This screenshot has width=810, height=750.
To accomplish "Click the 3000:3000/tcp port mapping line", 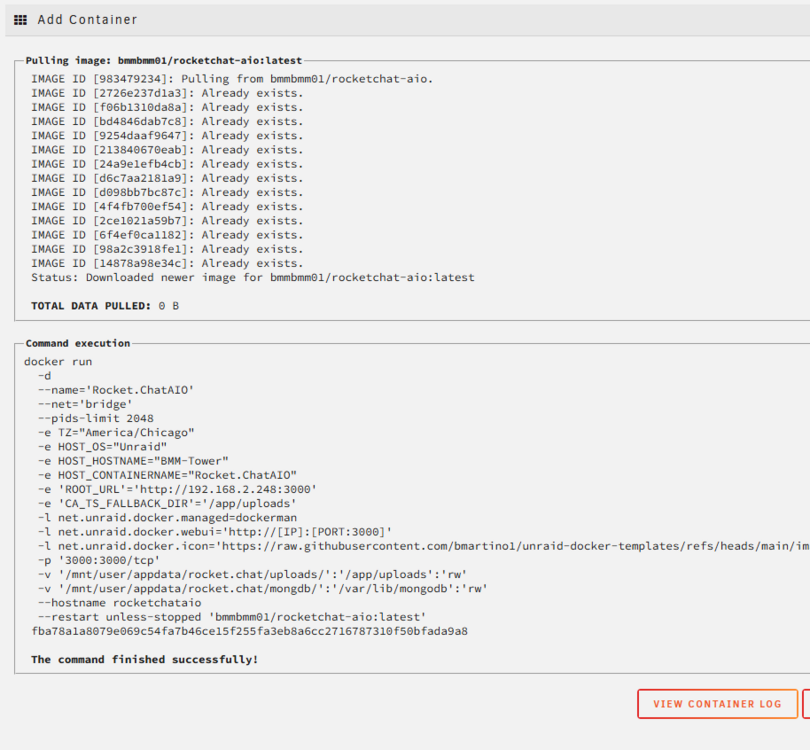I will pos(99,560).
